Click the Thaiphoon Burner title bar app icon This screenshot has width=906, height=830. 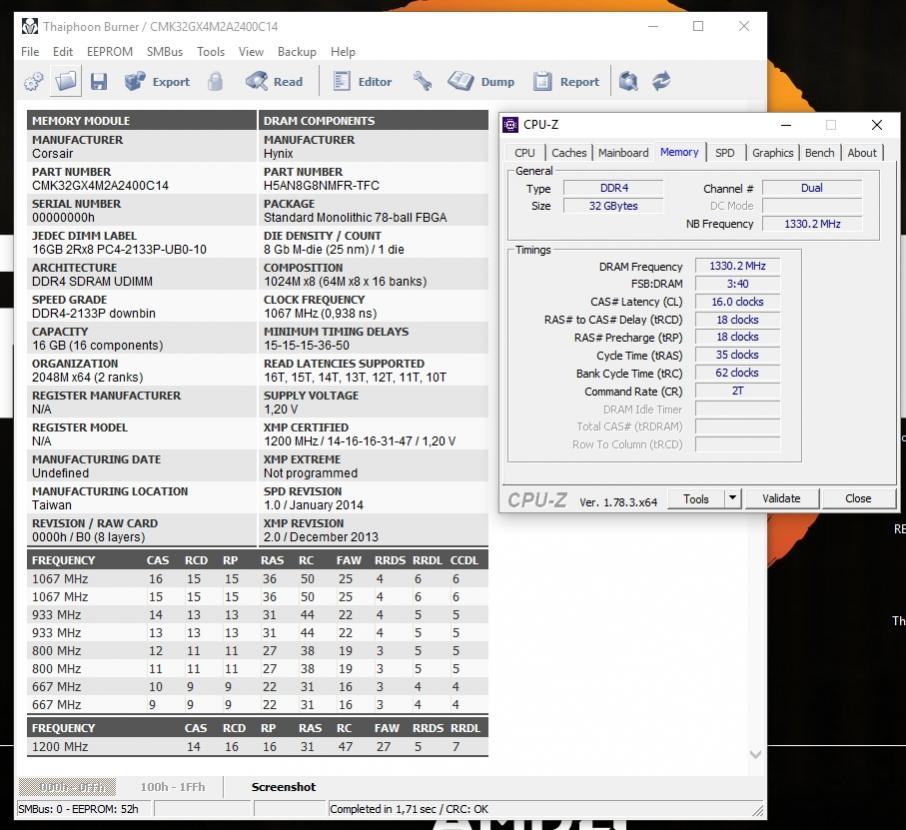pyautogui.click(x=29, y=27)
